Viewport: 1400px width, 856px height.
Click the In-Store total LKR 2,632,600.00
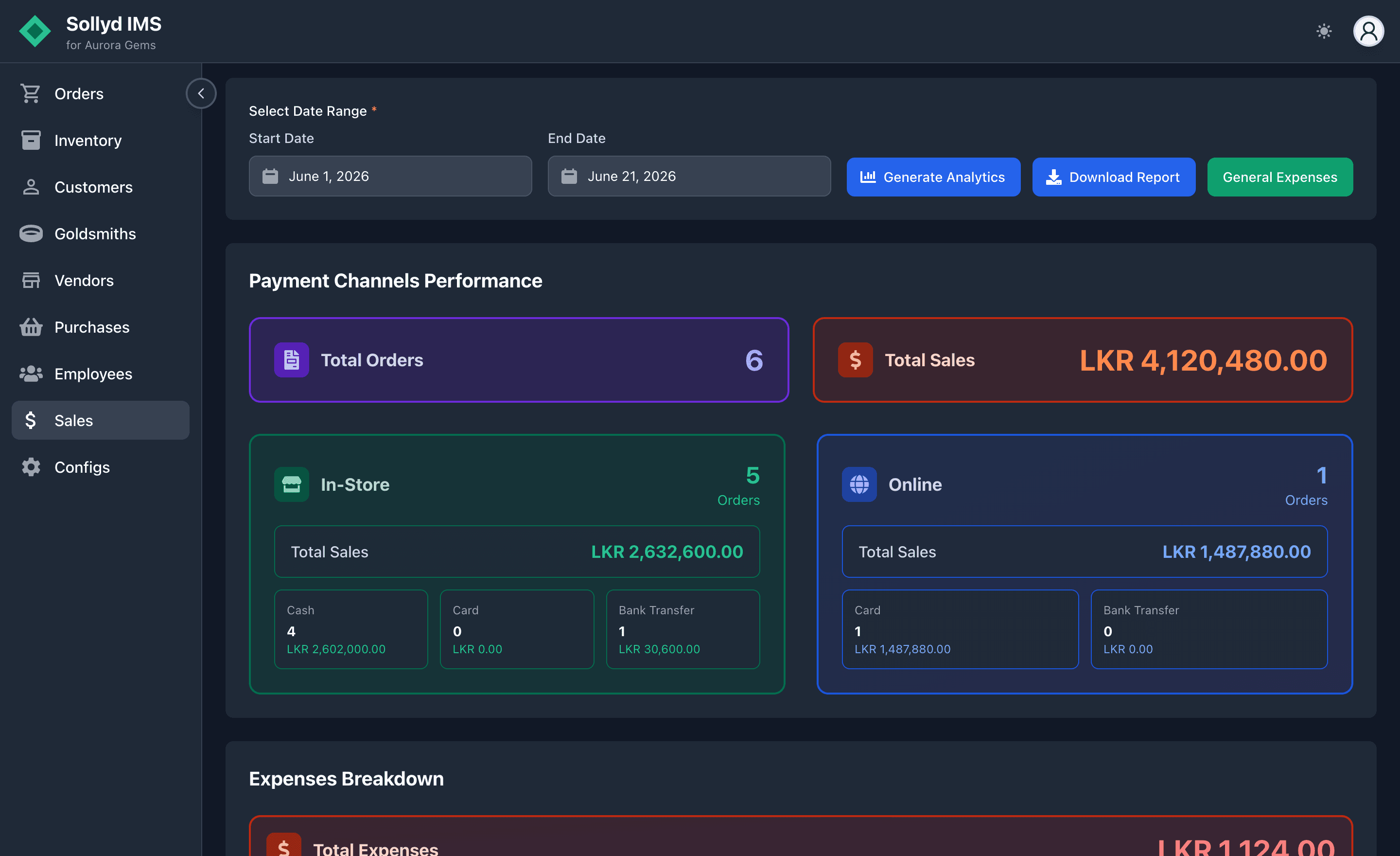[667, 552]
